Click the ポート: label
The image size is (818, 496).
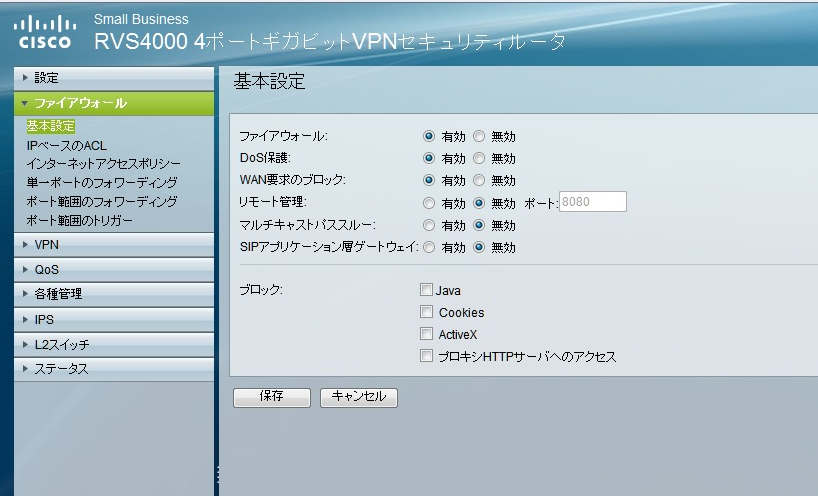click(541, 203)
